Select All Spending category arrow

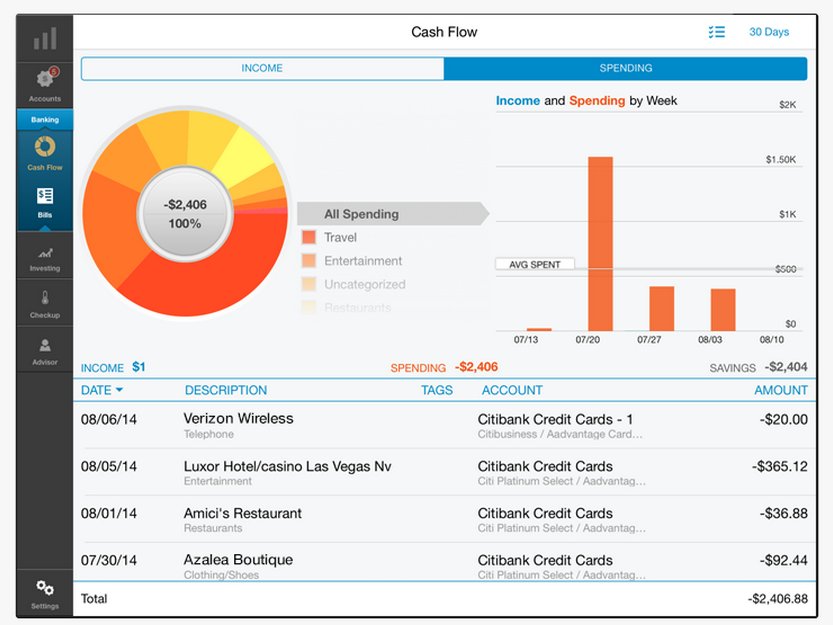pyautogui.click(x=392, y=214)
